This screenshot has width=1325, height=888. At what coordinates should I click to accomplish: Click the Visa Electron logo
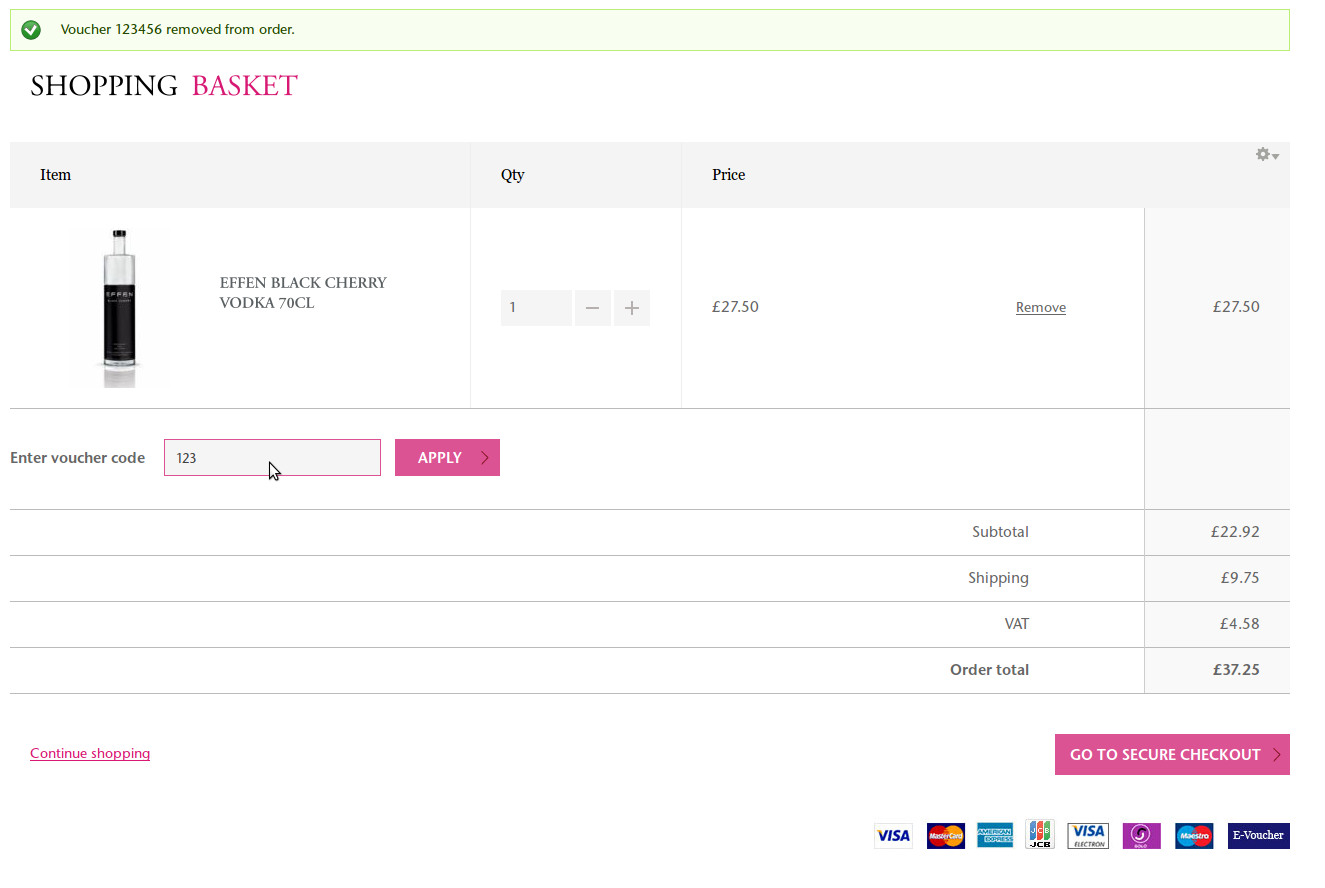[x=1088, y=836]
